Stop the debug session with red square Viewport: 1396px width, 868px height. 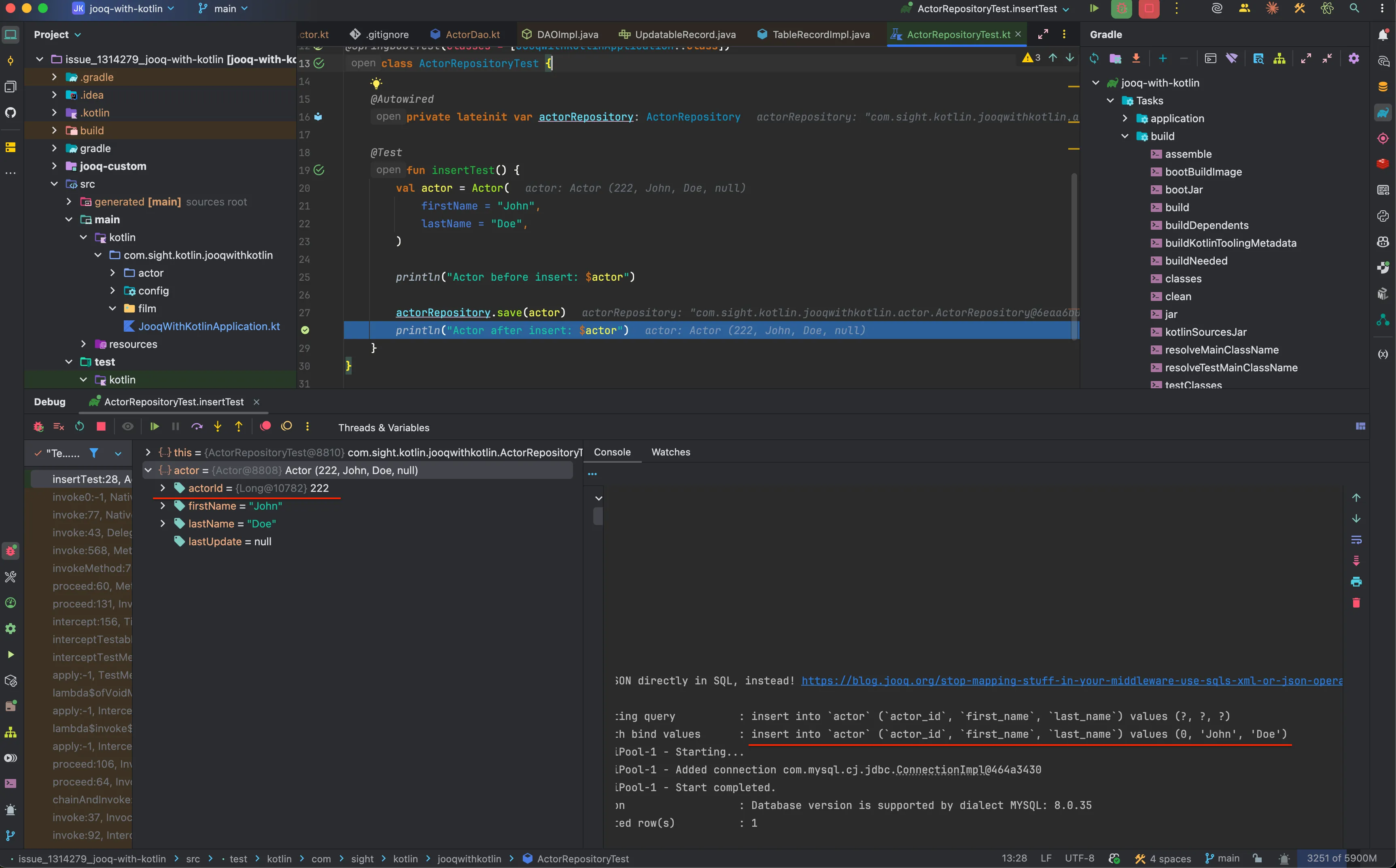coord(101,427)
